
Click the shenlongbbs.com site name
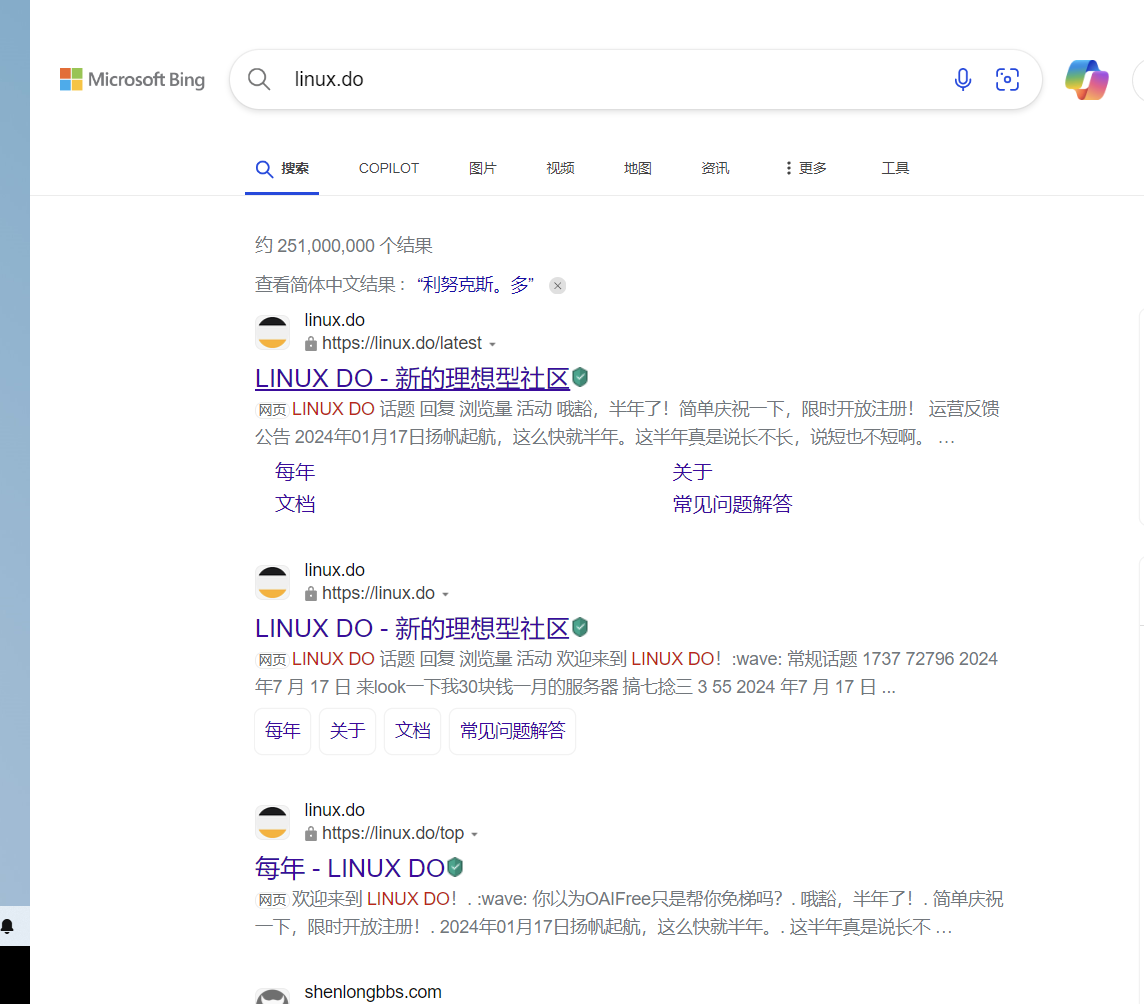point(373,992)
